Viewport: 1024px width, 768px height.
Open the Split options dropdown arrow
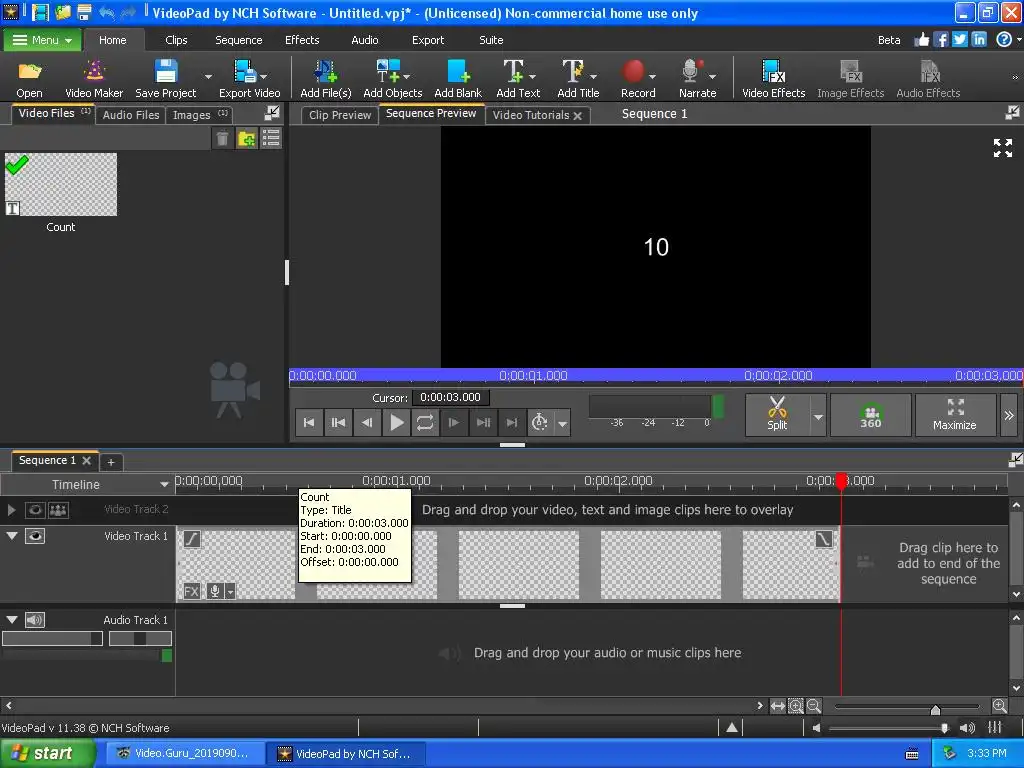coord(818,415)
